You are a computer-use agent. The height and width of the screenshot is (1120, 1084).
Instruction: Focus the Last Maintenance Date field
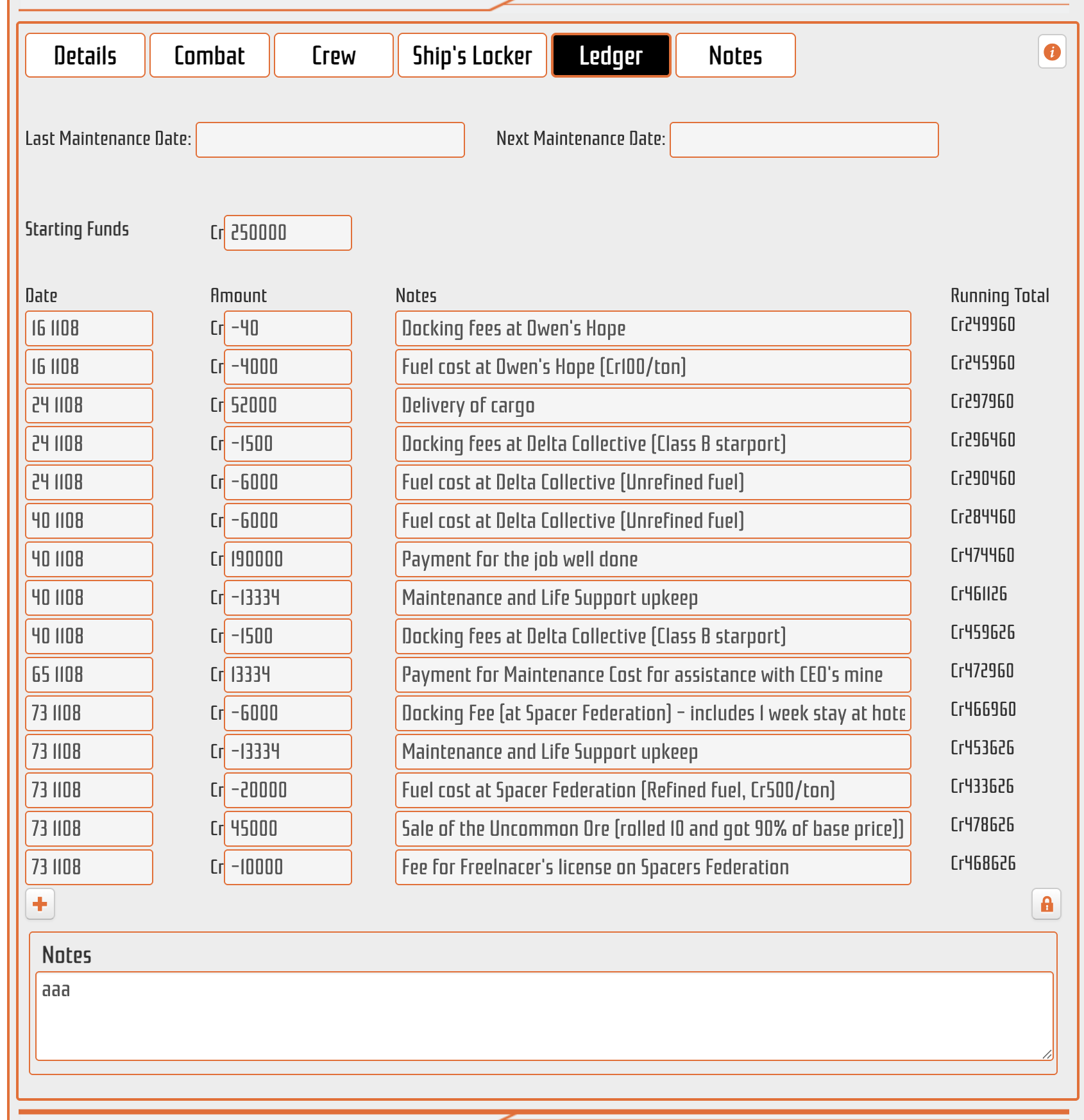click(x=330, y=140)
